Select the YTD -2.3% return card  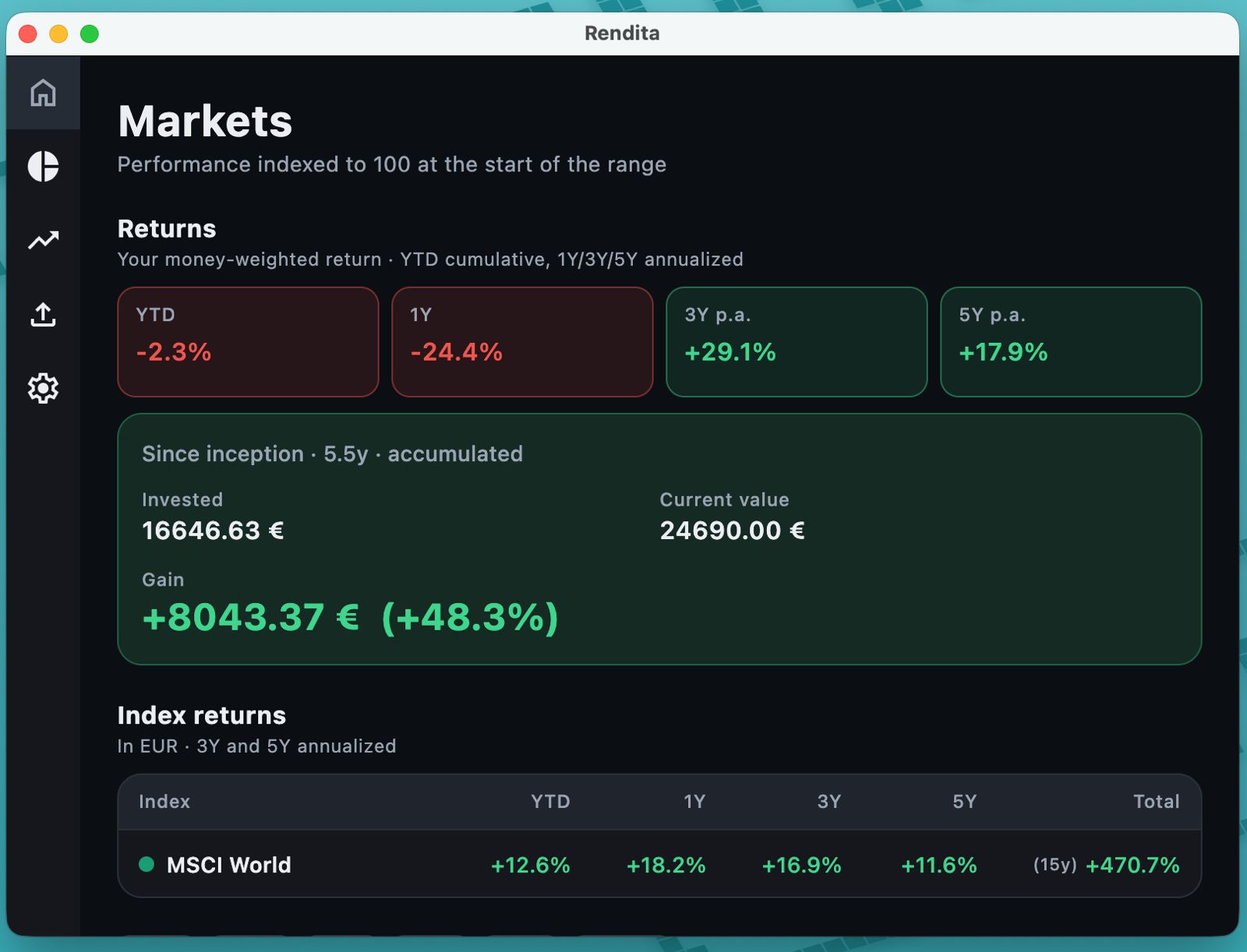[x=248, y=342]
